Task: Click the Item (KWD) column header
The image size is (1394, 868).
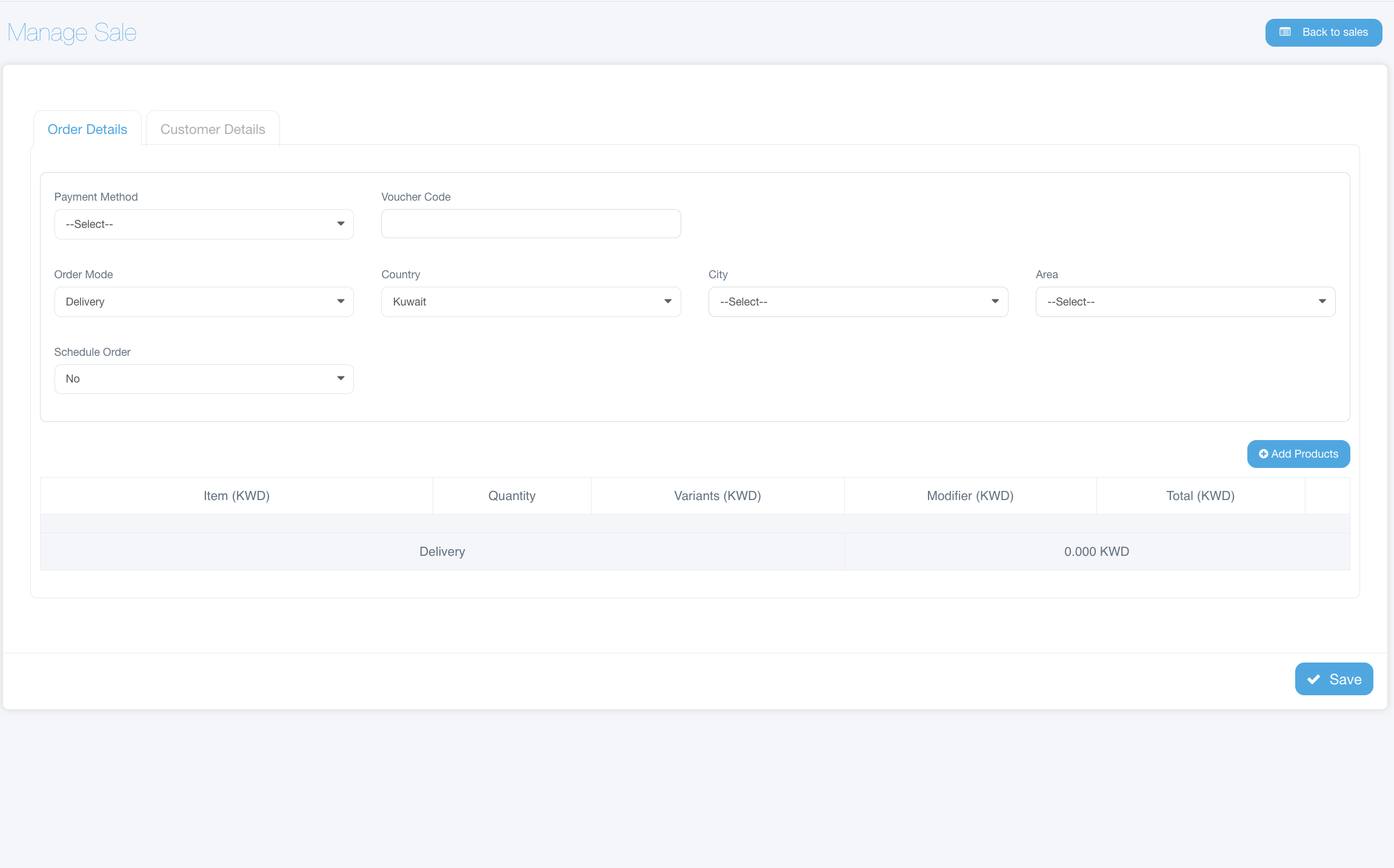Action: click(x=236, y=496)
